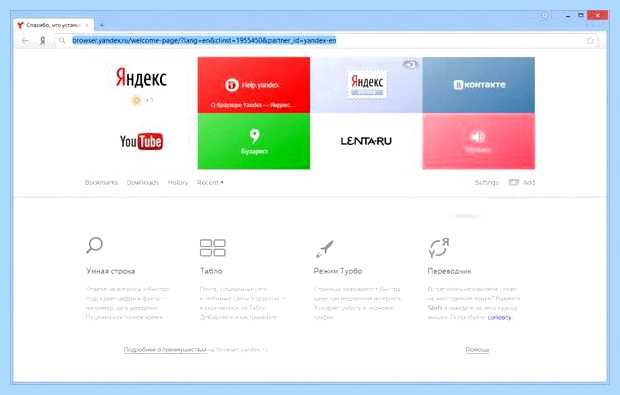
Task: Open the YouTube tile
Action: point(141,141)
